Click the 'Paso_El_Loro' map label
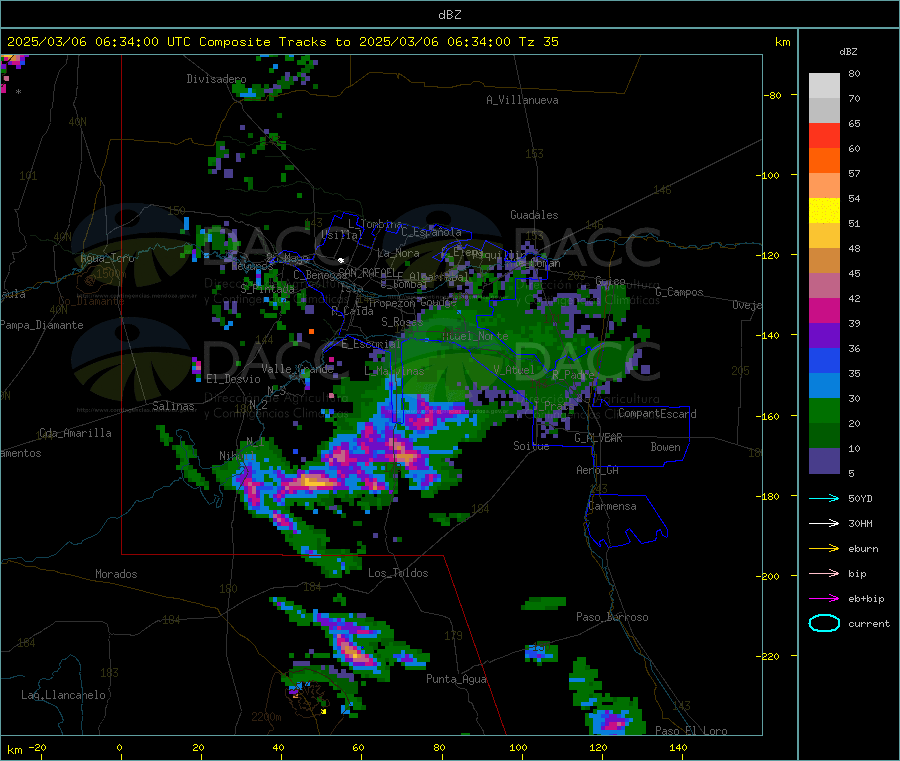900x761 pixels. pos(691,731)
